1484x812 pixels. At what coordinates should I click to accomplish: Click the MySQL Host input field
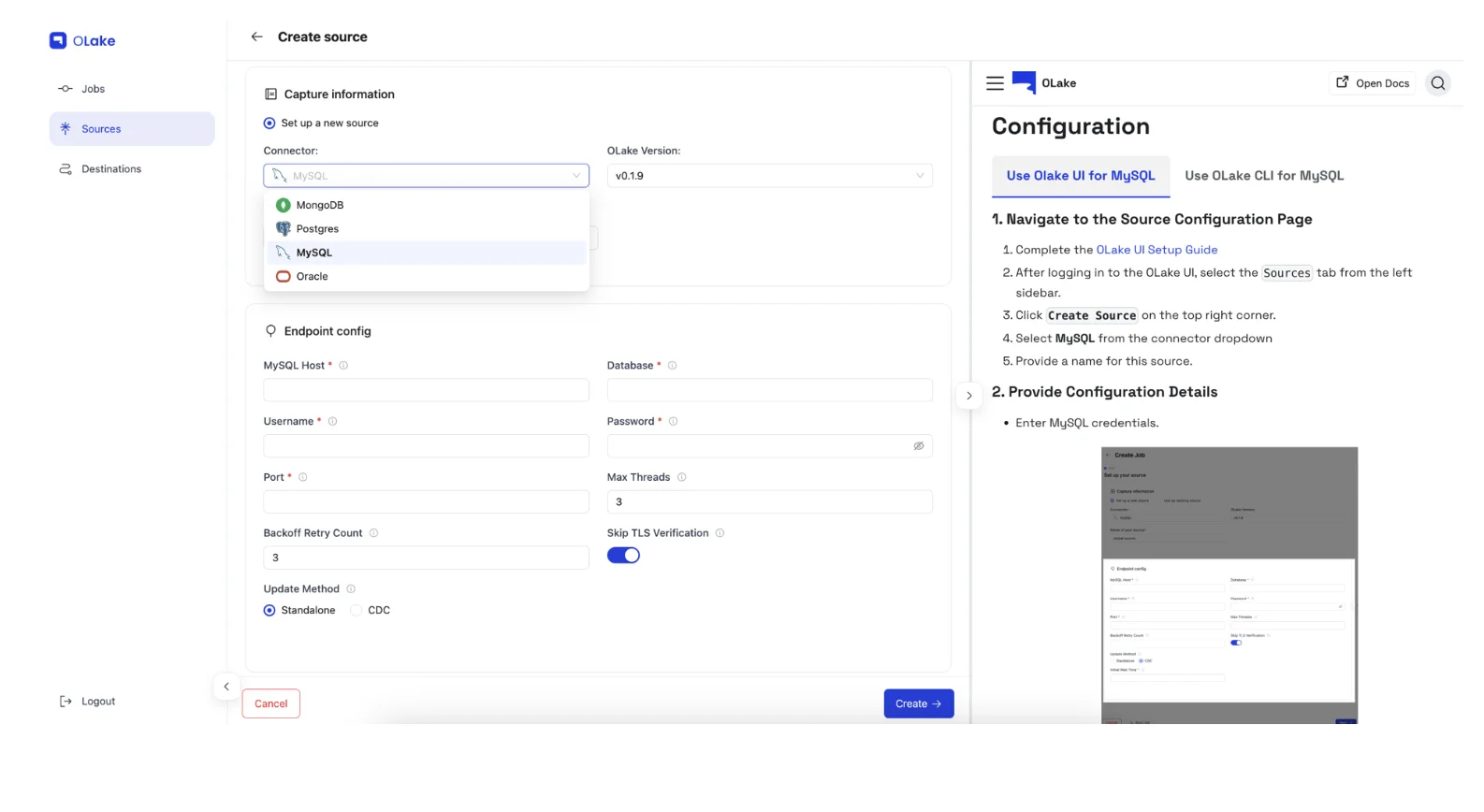(426, 390)
